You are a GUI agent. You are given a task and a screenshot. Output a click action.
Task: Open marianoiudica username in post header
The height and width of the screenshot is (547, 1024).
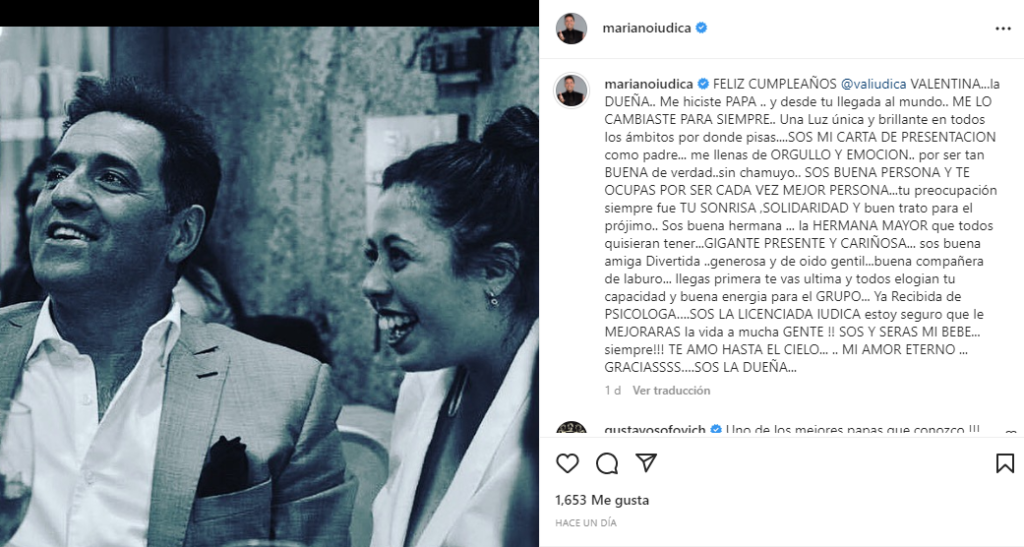tap(646, 28)
